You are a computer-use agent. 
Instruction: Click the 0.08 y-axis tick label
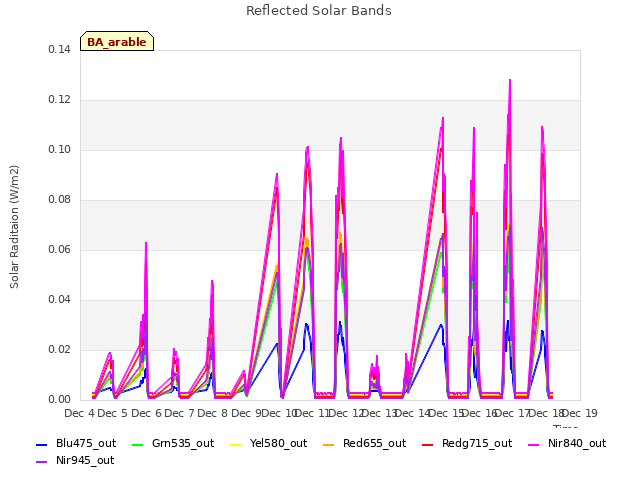point(59,200)
